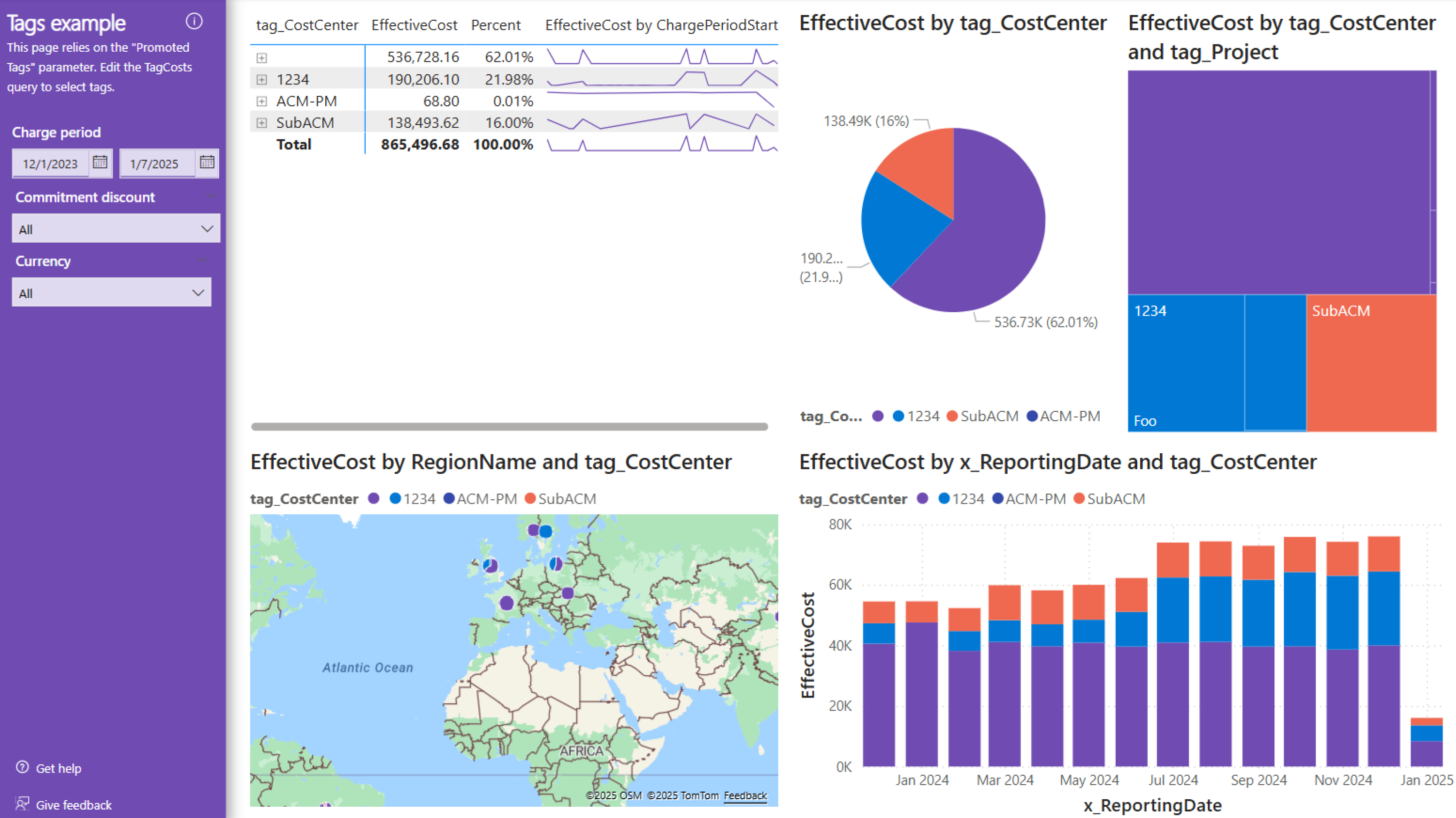This screenshot has height=818, width=1456.
Task: Click the 12/1/2023 date input field
Action: 51,163
